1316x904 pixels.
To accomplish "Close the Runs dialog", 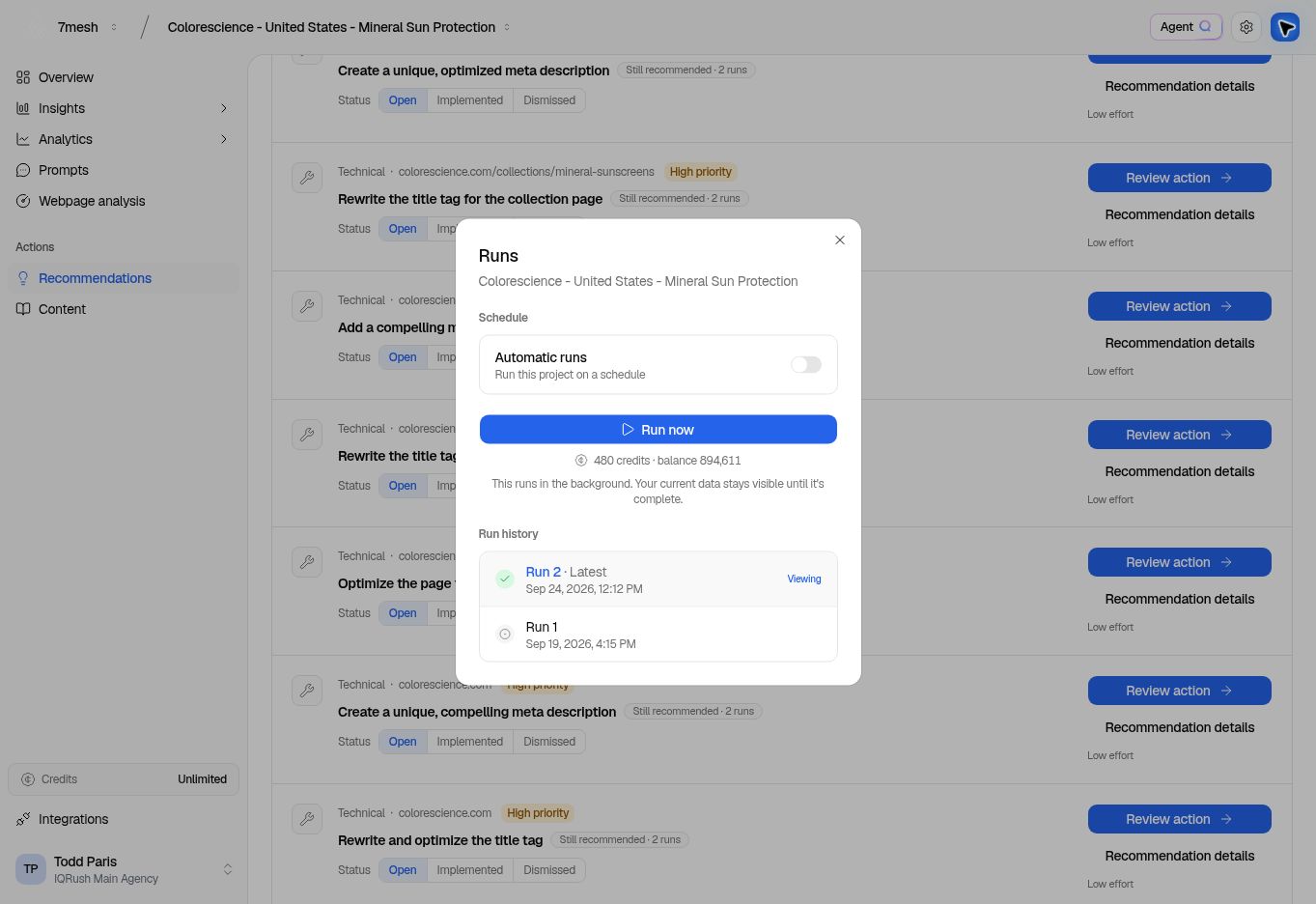I will (840, 240).
